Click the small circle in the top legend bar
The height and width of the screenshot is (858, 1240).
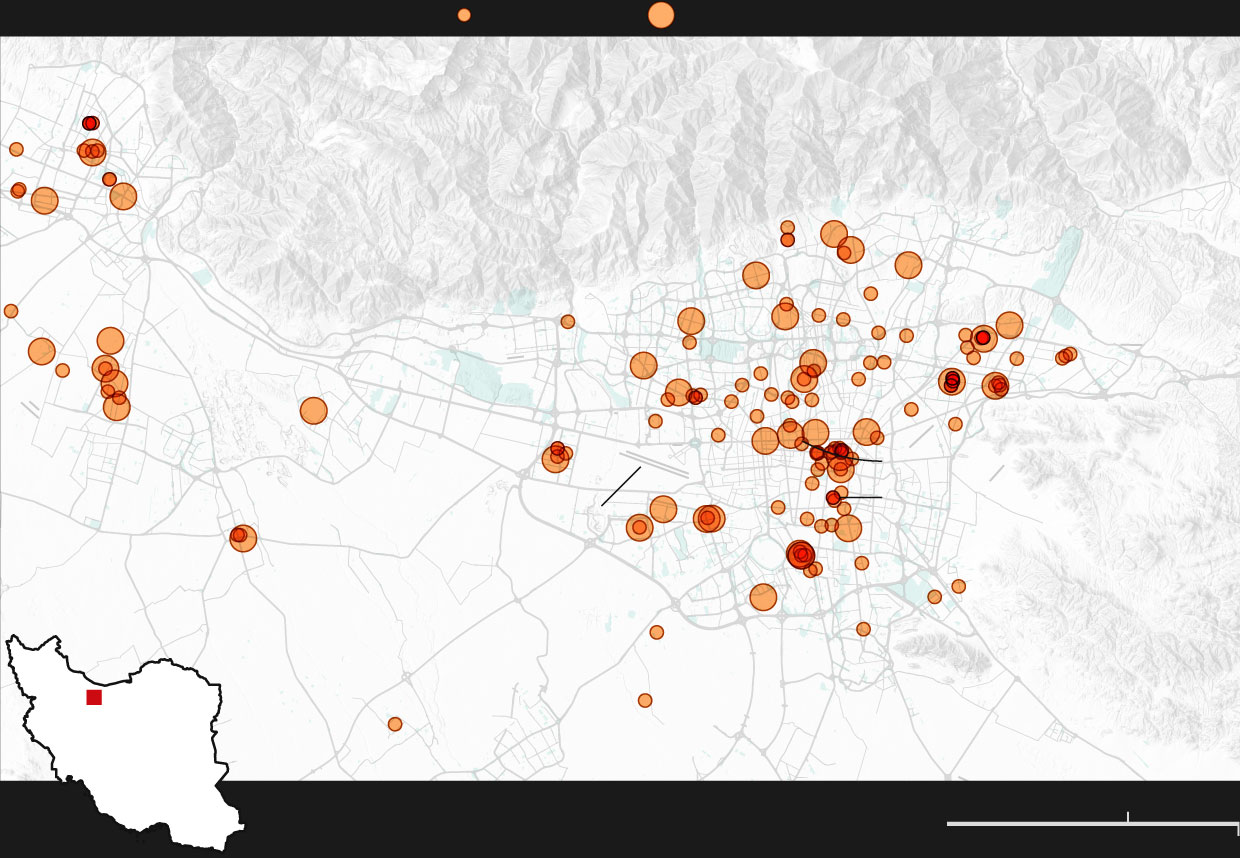pos(464,15)
